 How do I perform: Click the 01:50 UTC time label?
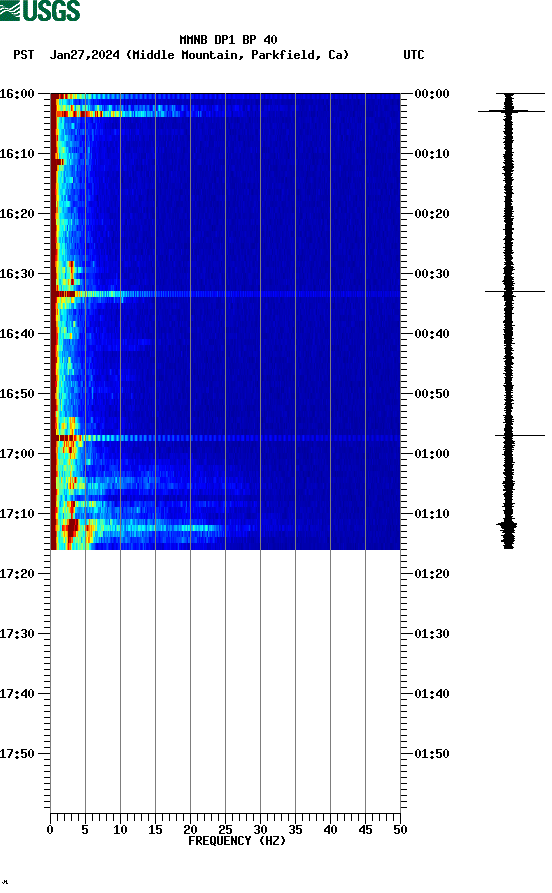(432, 753)
